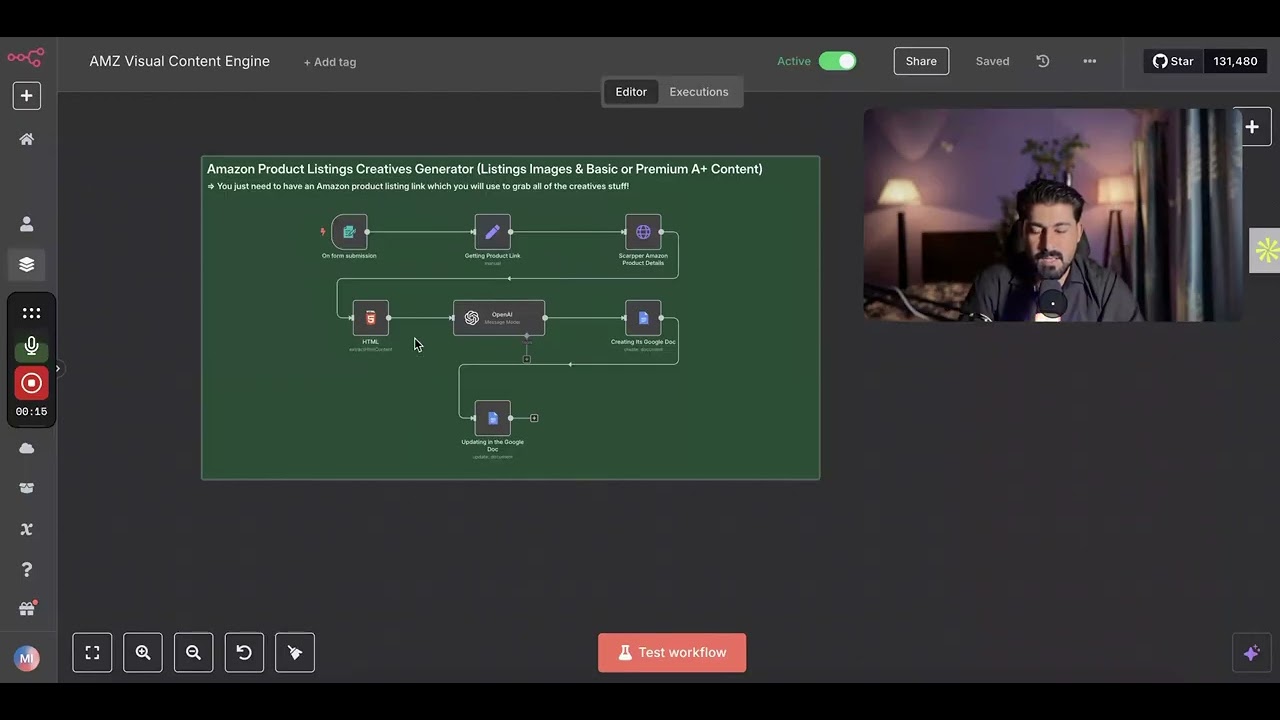Click the Add tag link
Viewport: 1280px width, 720px height.
(x=330, y=62)
